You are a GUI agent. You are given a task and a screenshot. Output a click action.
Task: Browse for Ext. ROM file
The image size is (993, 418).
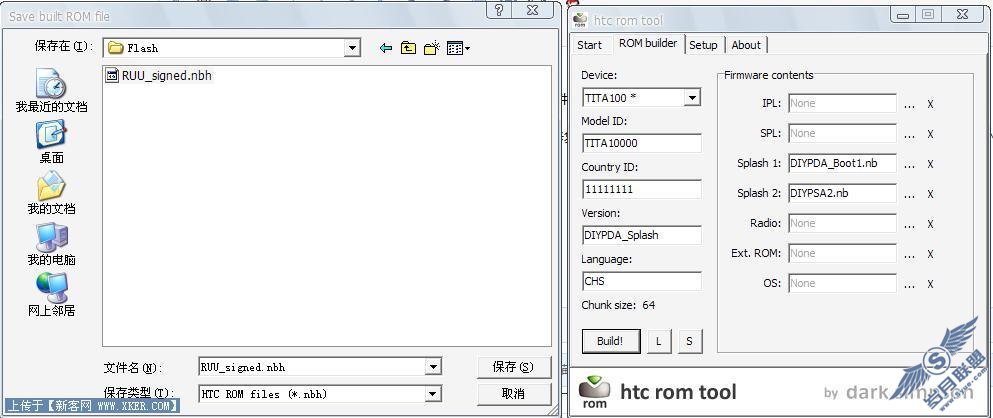909,254
